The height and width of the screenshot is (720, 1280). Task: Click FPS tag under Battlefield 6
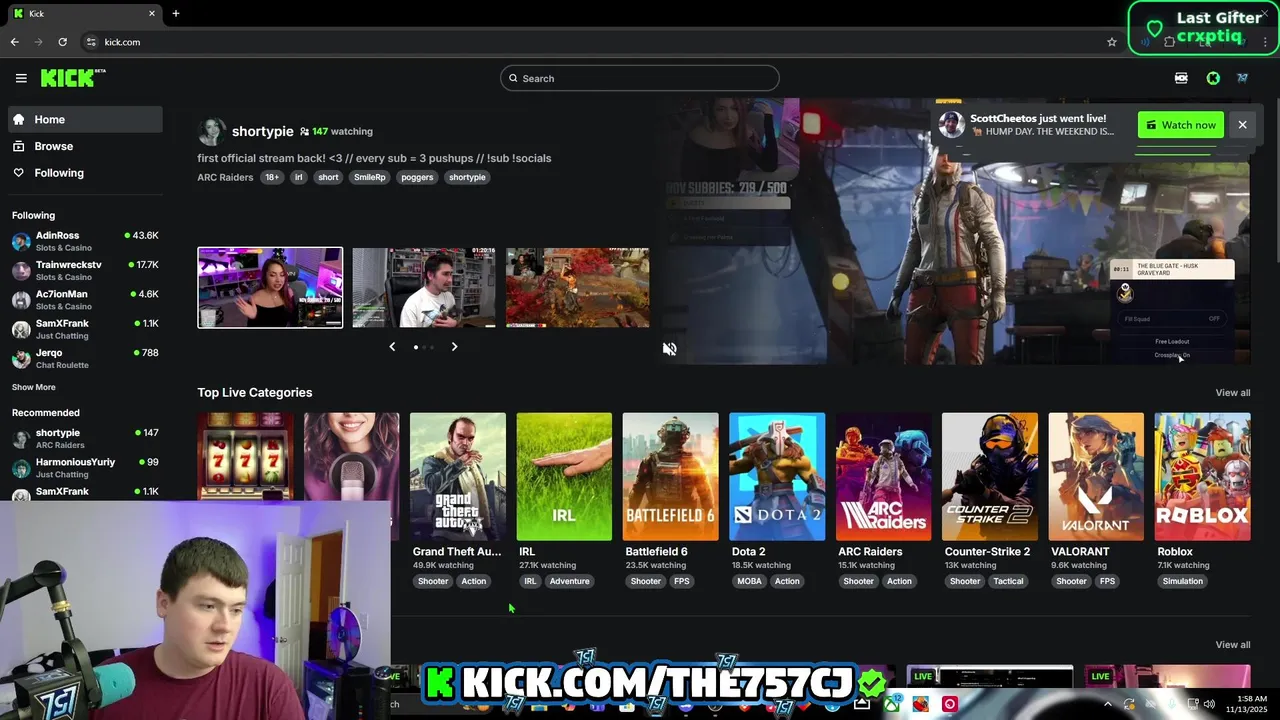click(x=682, y=581)
